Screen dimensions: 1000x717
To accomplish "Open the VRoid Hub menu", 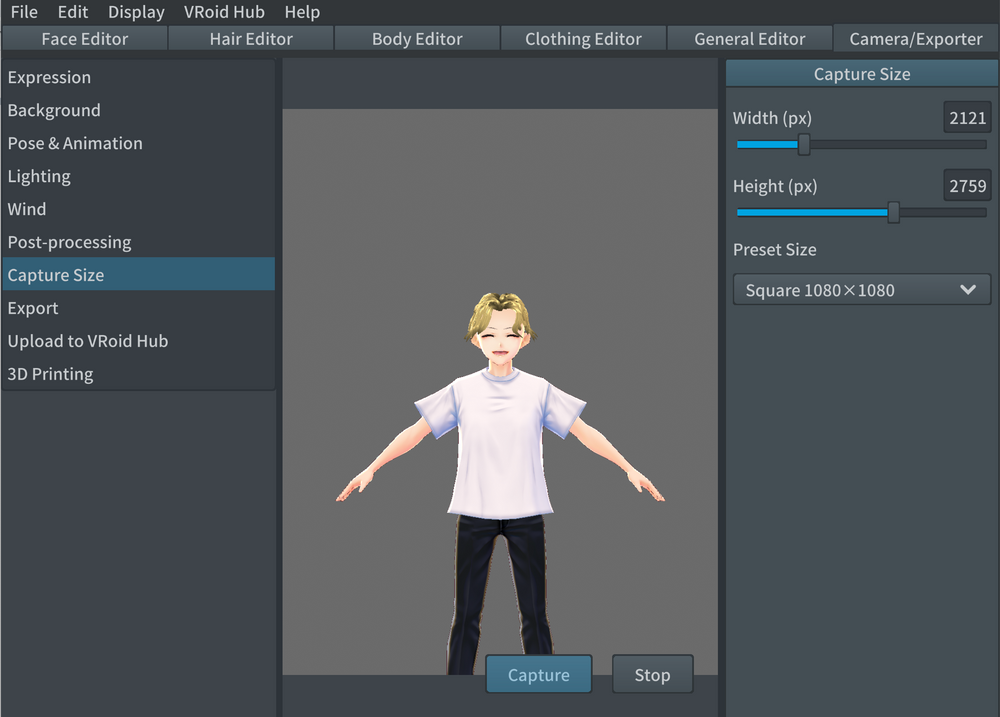I will coord(224,12).
